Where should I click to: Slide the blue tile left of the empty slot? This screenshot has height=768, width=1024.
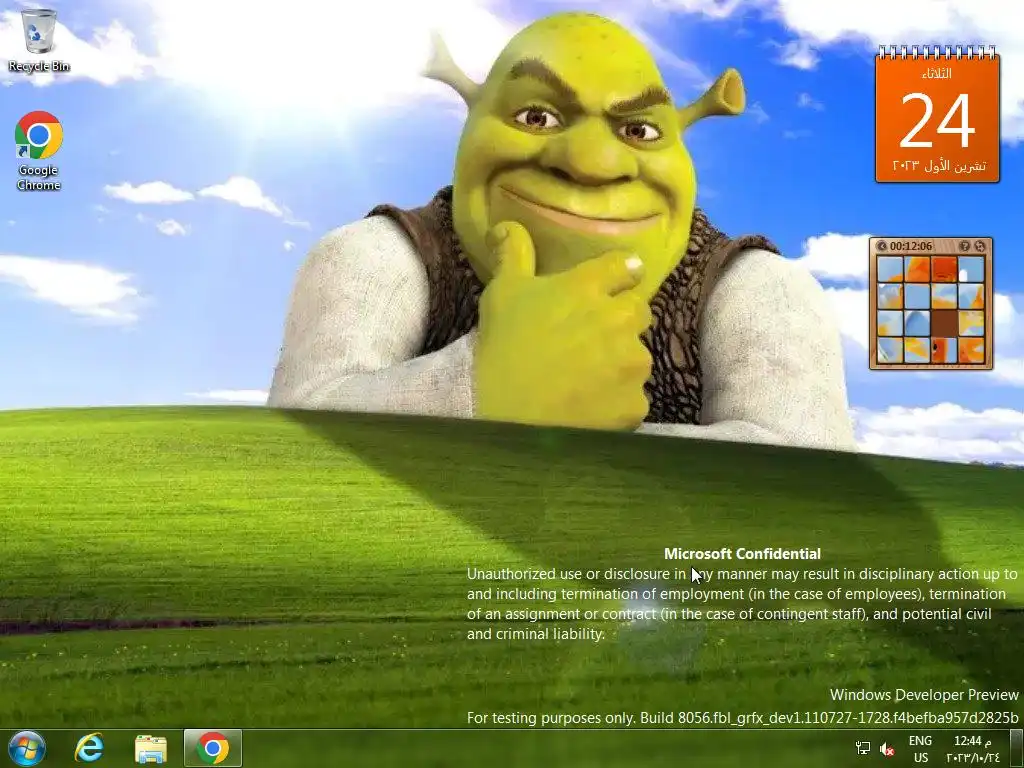(918, 323)
